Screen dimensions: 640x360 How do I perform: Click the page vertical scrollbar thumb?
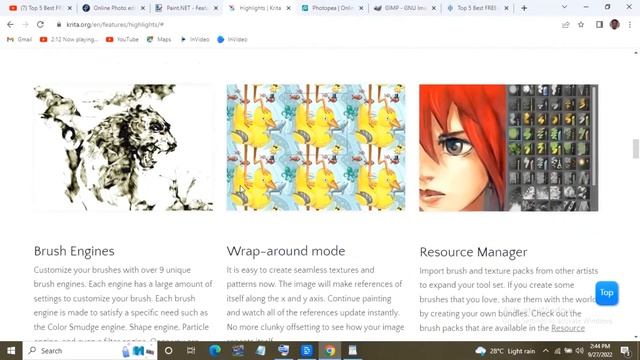636,149
